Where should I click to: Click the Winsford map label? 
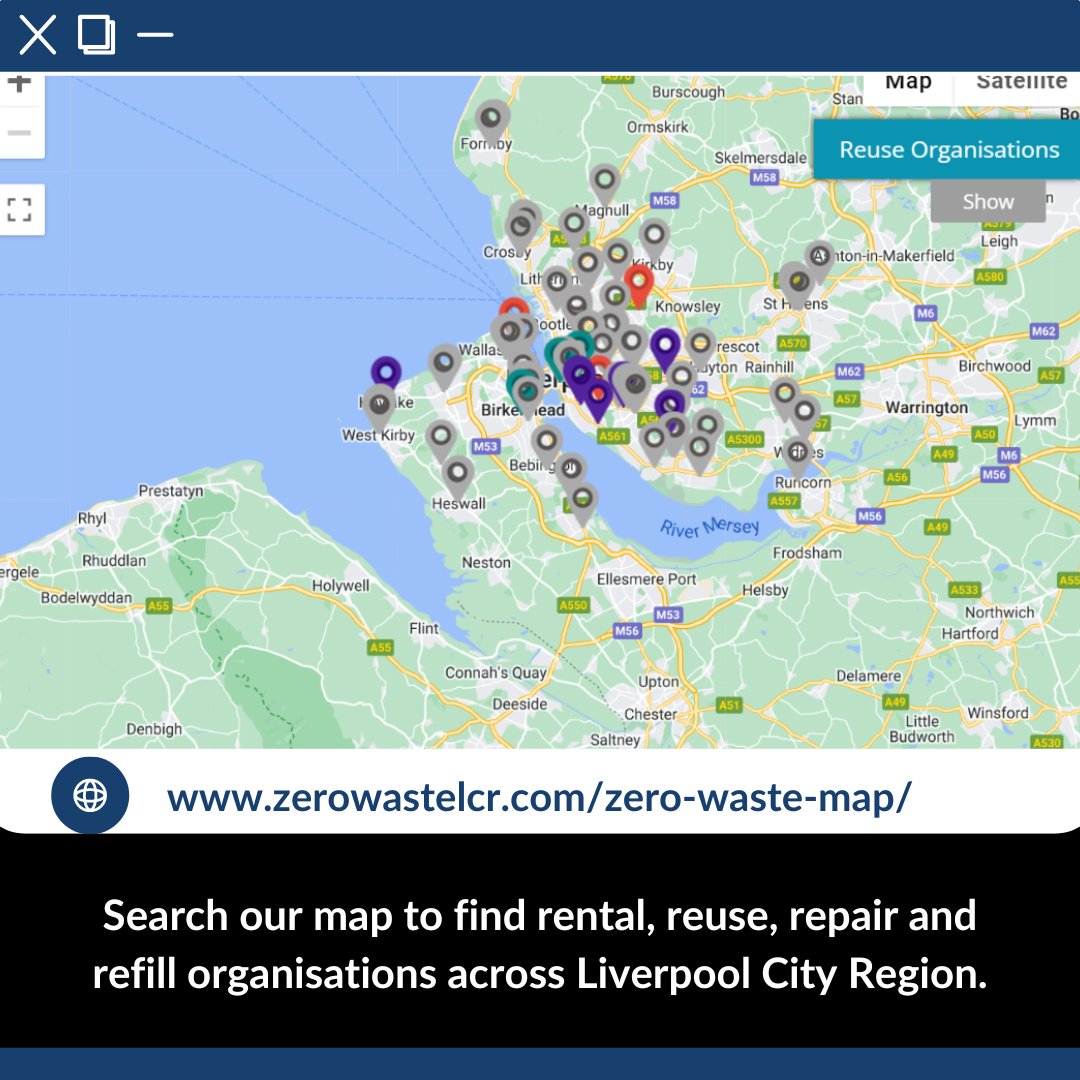tap(997, 712)
